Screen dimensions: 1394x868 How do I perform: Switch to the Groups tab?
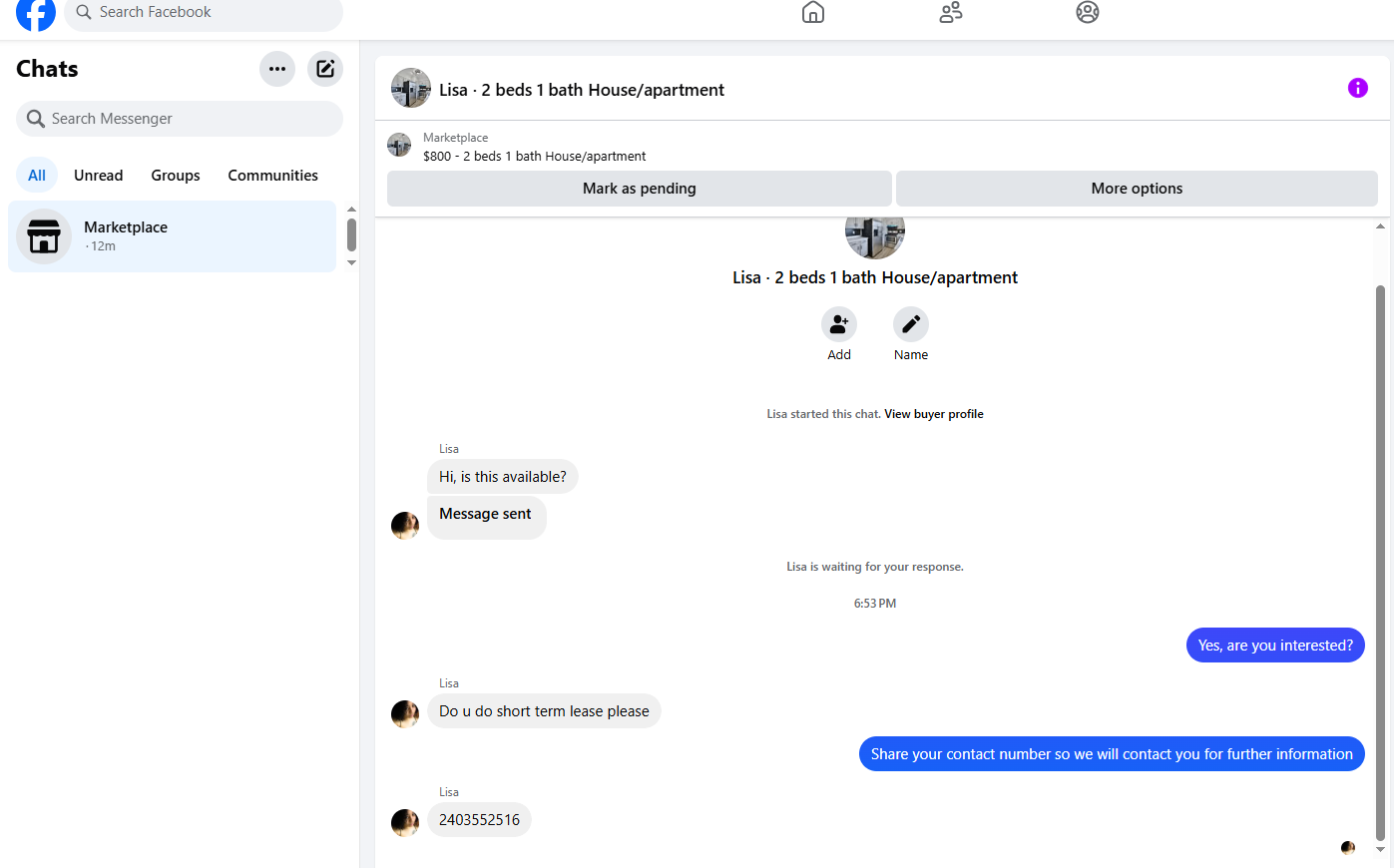[176, 176]
